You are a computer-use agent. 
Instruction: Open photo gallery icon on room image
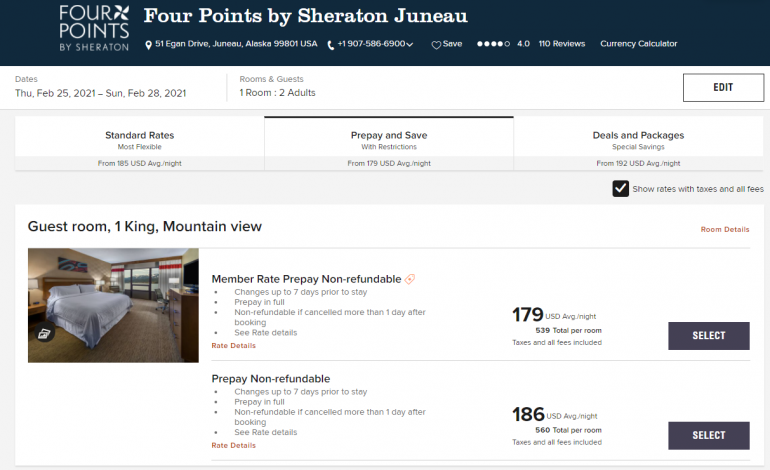(46, 334)
